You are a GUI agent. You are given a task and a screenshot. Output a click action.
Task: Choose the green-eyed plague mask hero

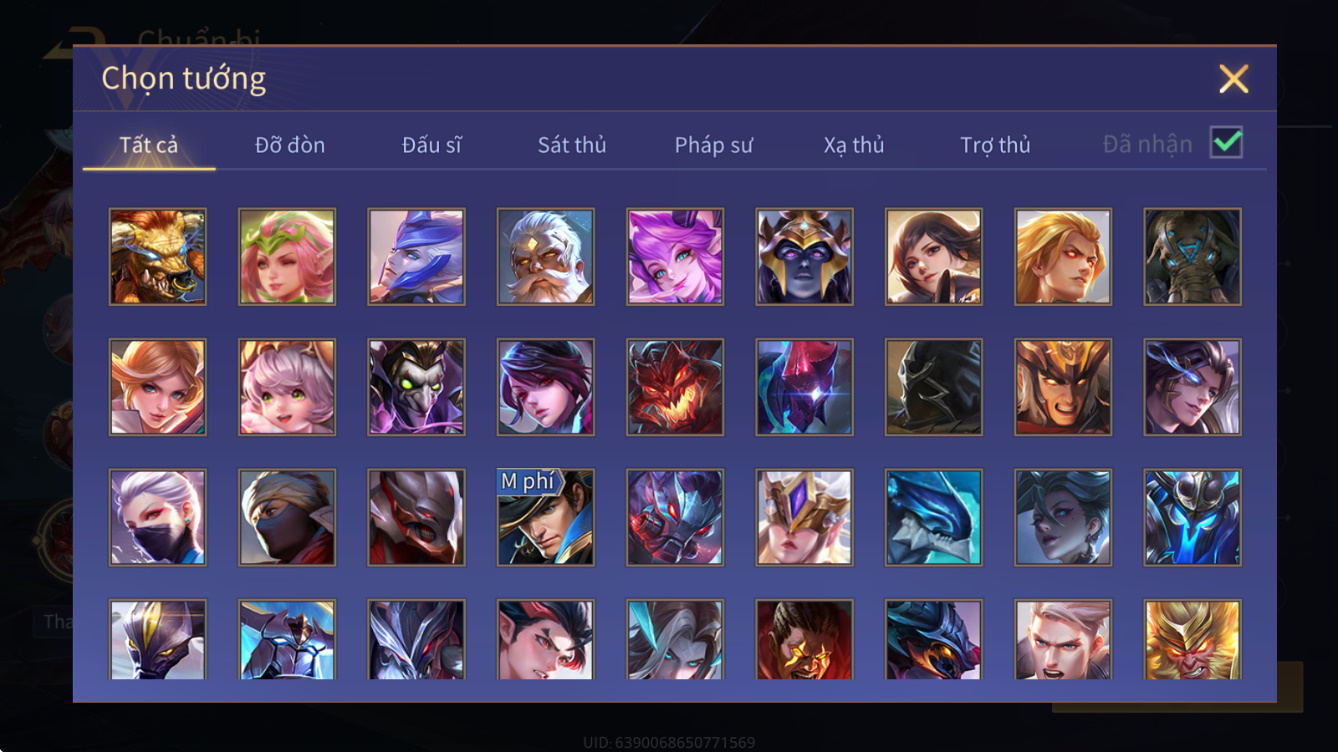416,387
